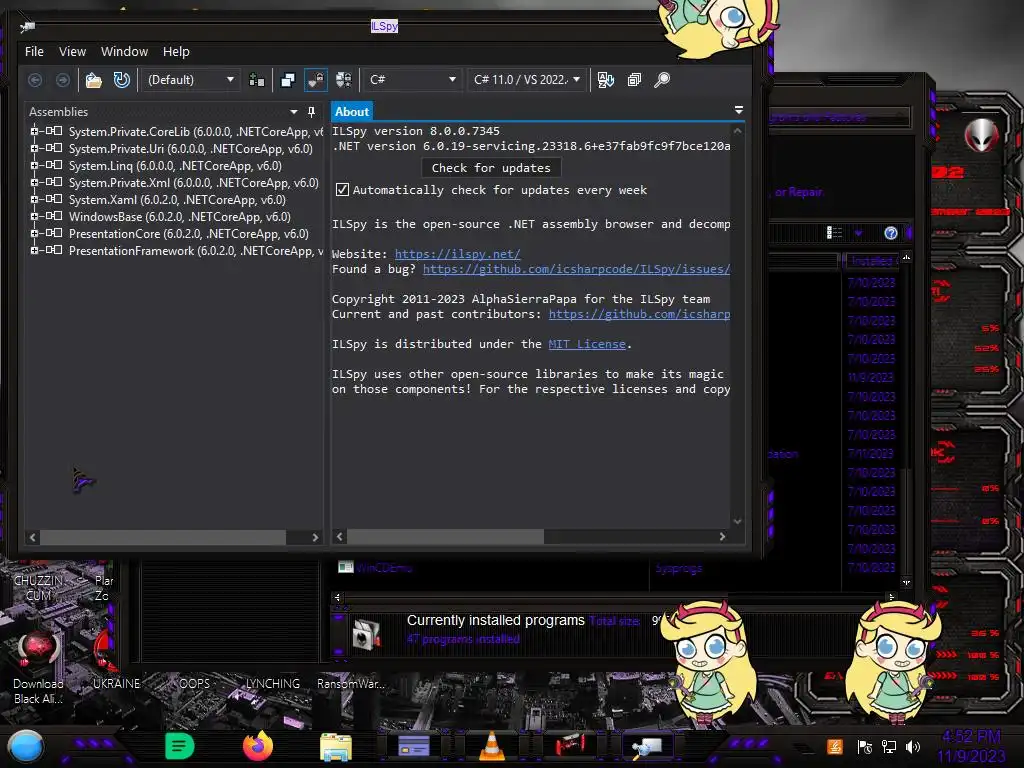Expand the WindowsBase tree node

34,216
